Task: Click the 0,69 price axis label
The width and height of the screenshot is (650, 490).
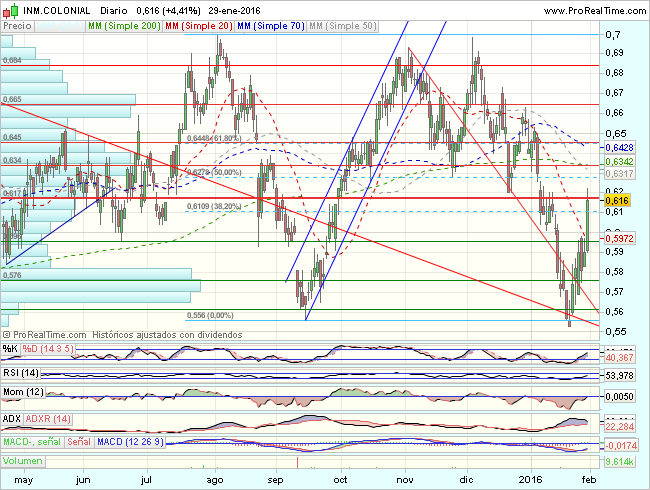Action: (614, 53)
